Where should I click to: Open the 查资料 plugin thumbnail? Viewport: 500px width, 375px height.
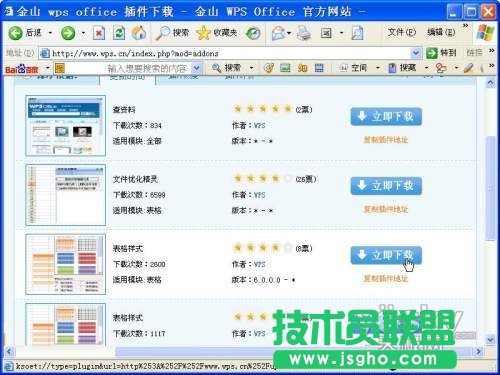coord(66,126)
